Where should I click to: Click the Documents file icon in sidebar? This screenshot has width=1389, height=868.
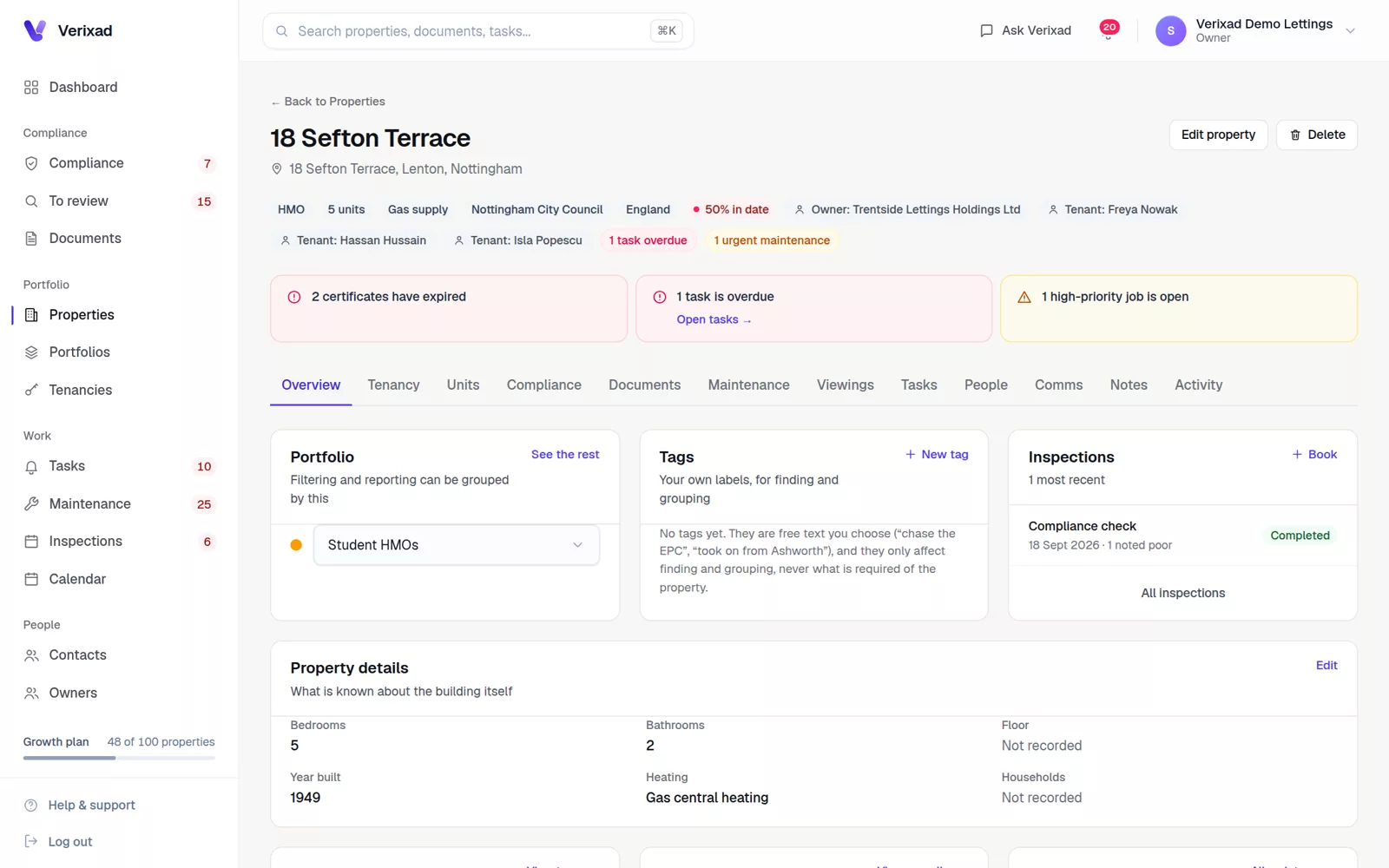click(x=31, y=239)
